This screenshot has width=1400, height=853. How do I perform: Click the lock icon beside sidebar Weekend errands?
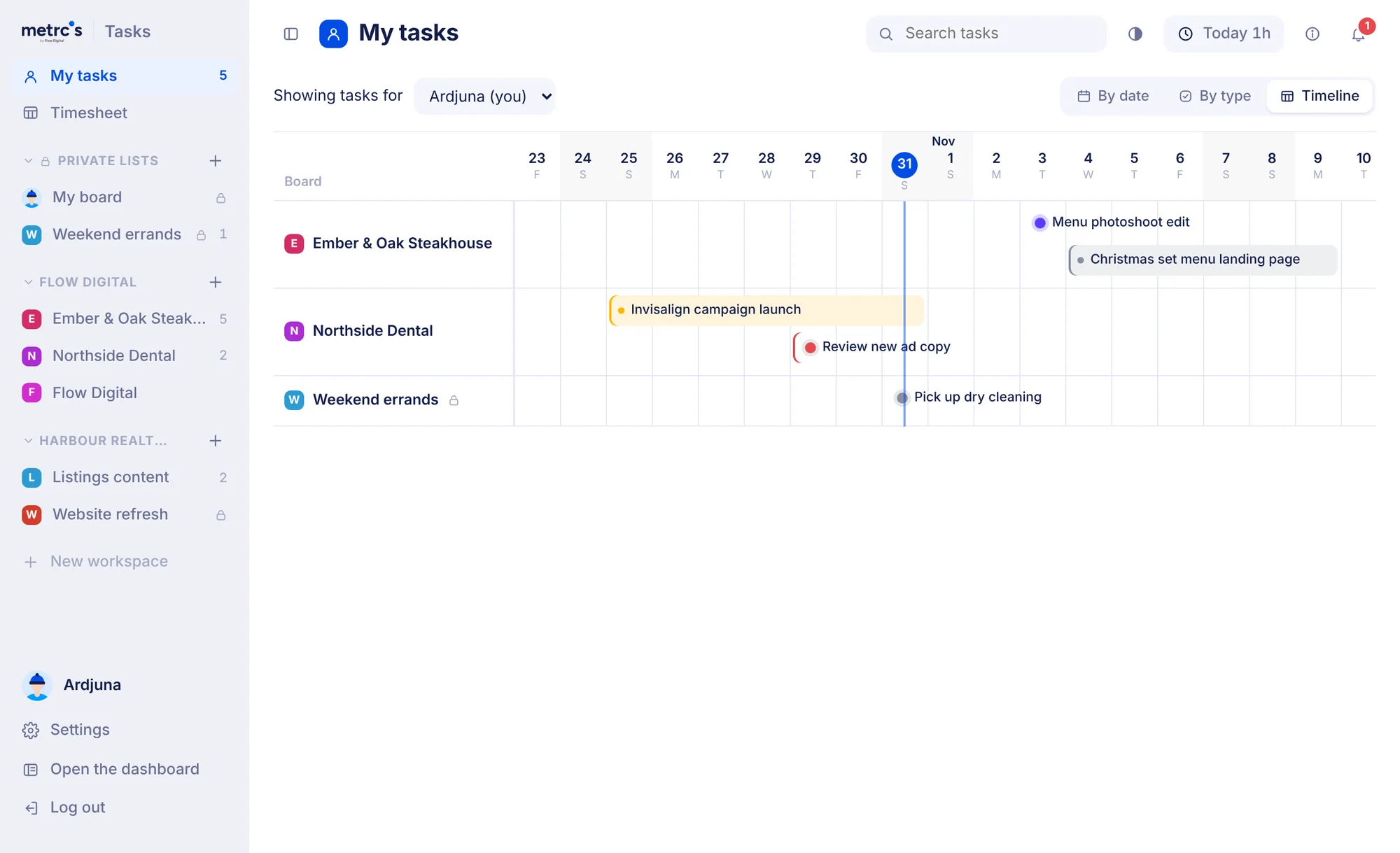click(201, 235)
